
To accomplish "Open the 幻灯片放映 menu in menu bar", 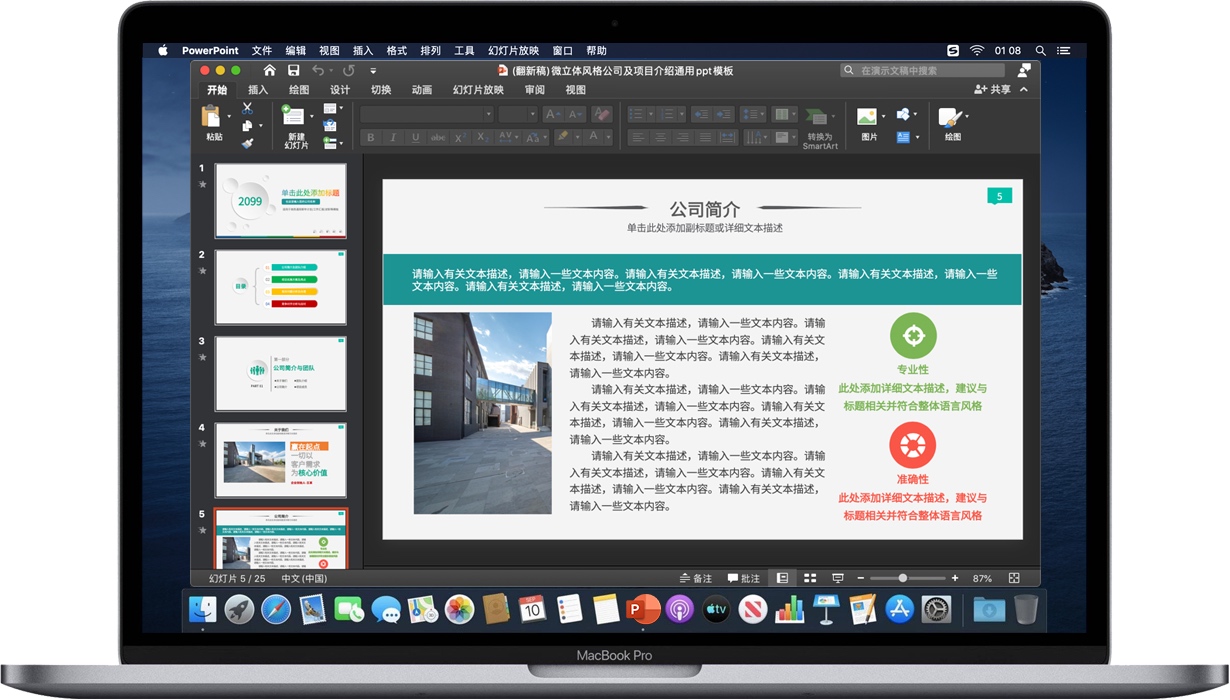I will [513, 50].
